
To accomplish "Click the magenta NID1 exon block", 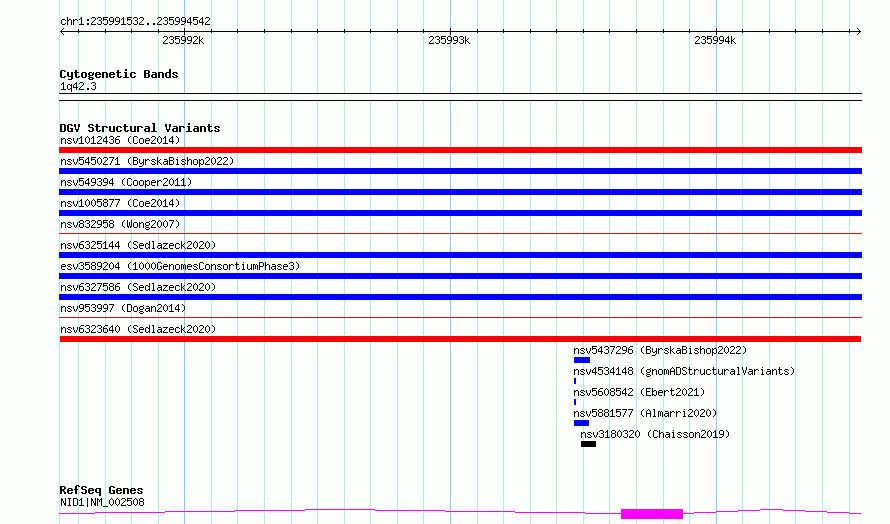I will tap(652, 514).
